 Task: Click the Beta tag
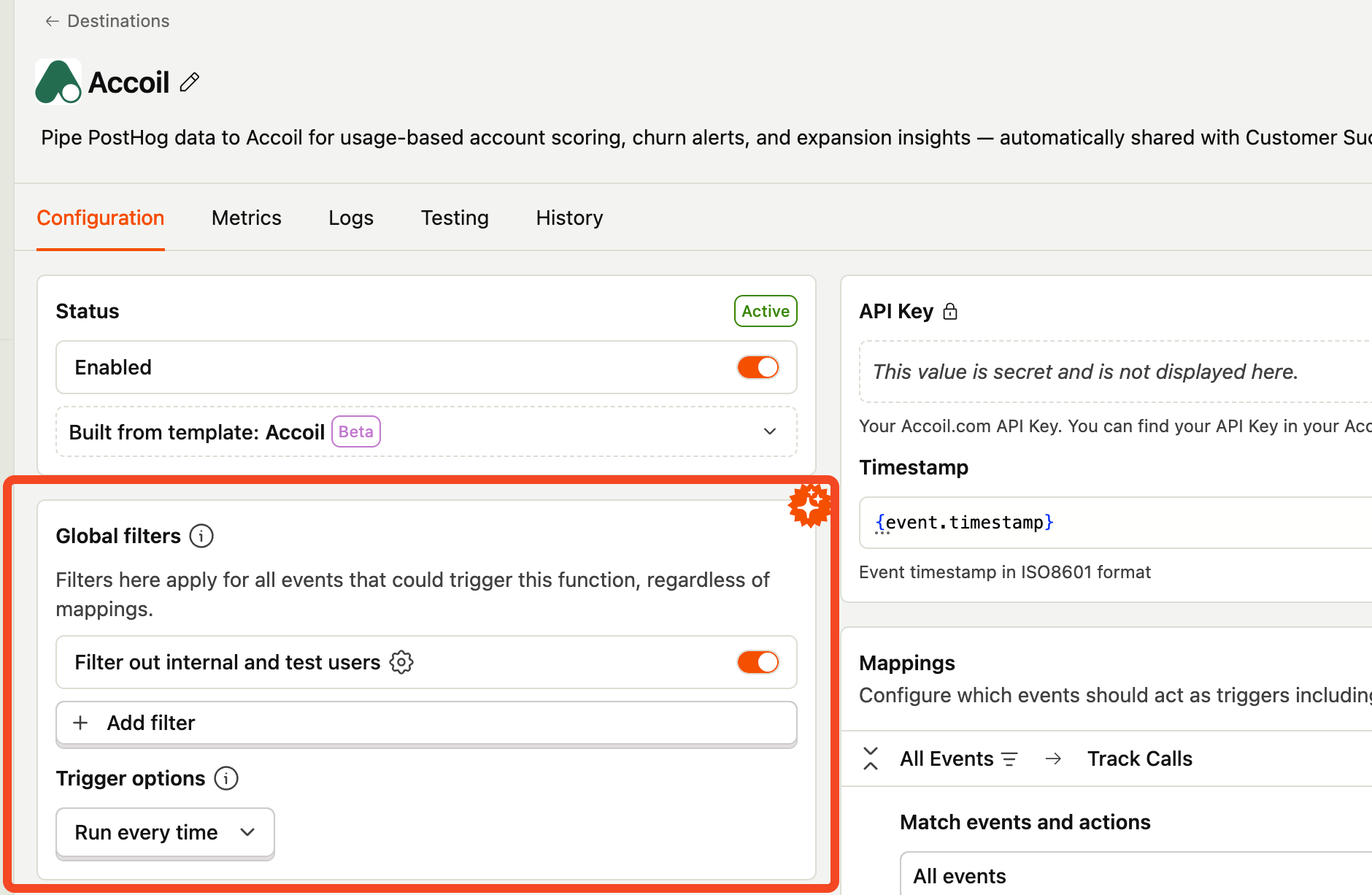356,431
